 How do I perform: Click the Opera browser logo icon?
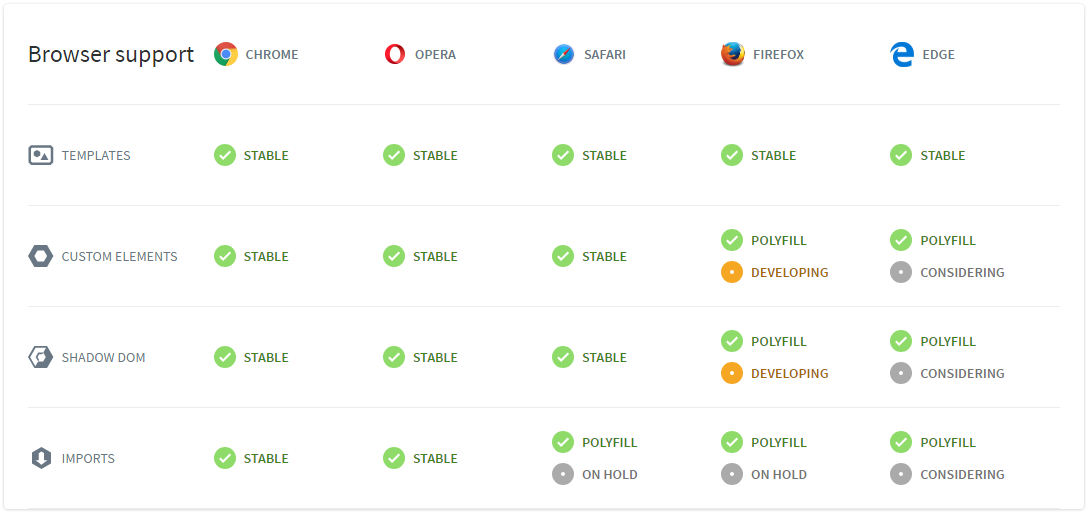click(395, 54)
